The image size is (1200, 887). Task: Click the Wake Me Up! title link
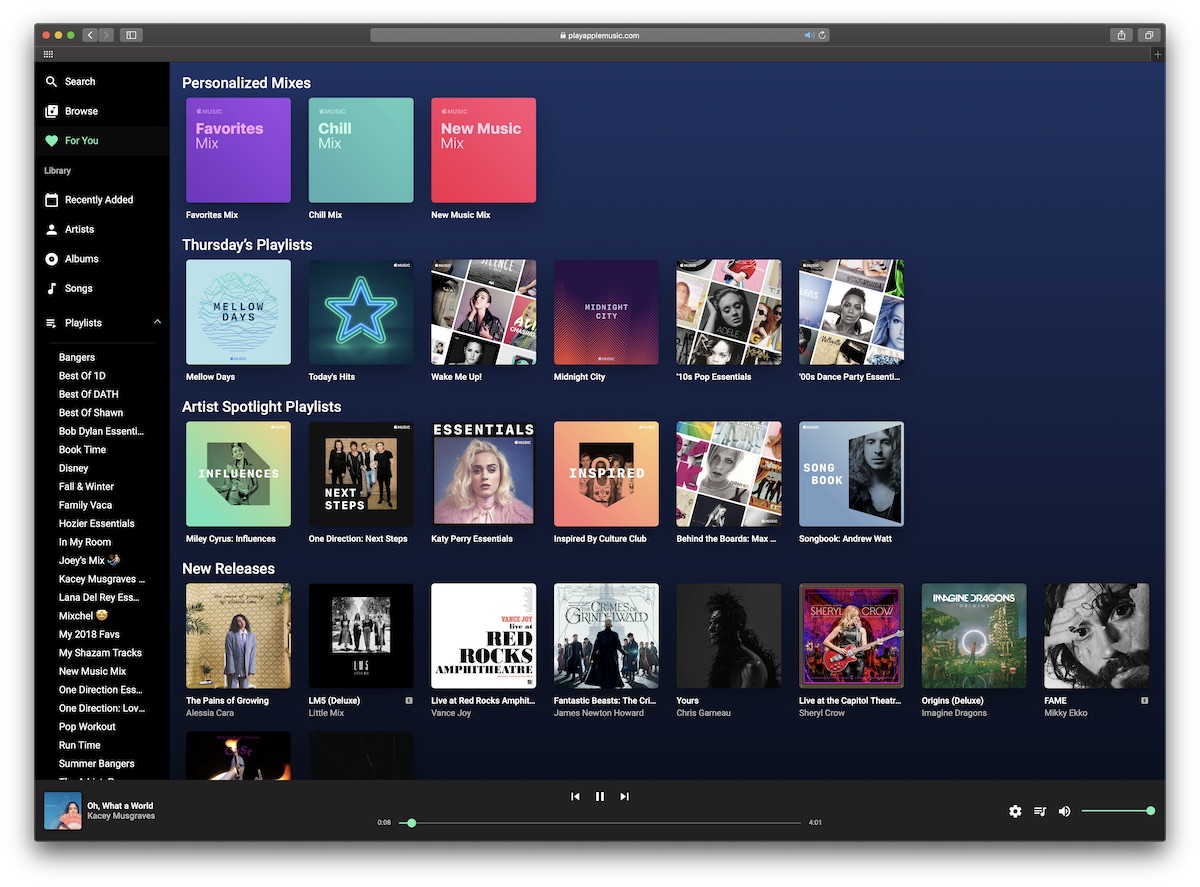[x=456, y=377]
